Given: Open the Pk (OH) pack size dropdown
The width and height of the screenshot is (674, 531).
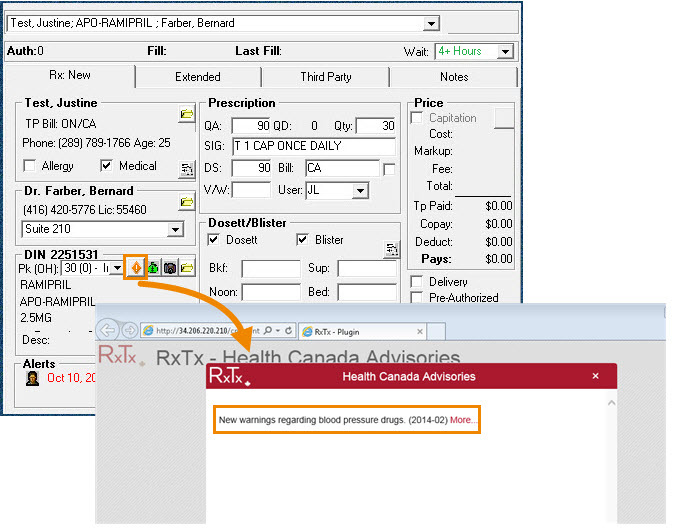Looking at the screenshot, I should coord(116,268).
